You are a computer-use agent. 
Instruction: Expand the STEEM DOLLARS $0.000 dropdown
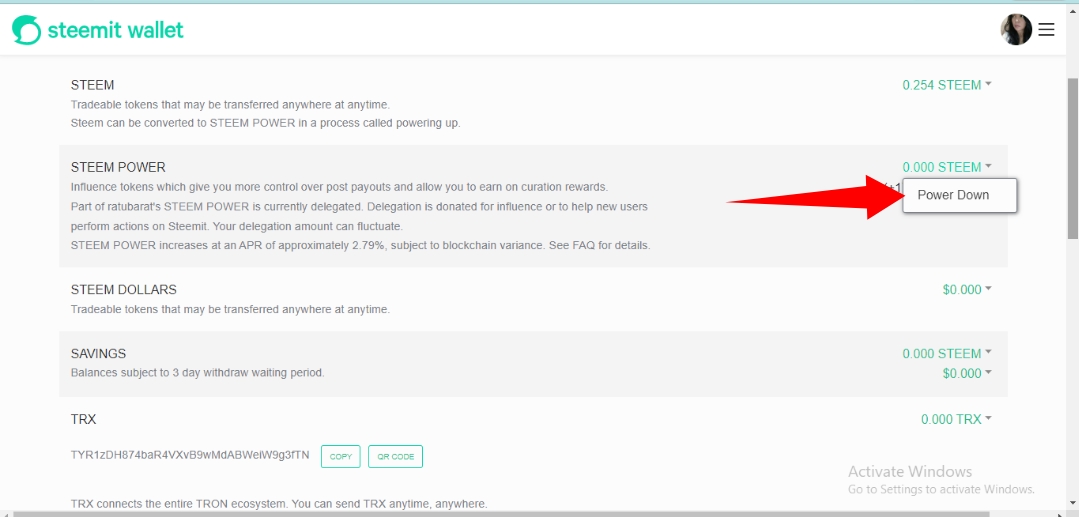click(967, 290)
